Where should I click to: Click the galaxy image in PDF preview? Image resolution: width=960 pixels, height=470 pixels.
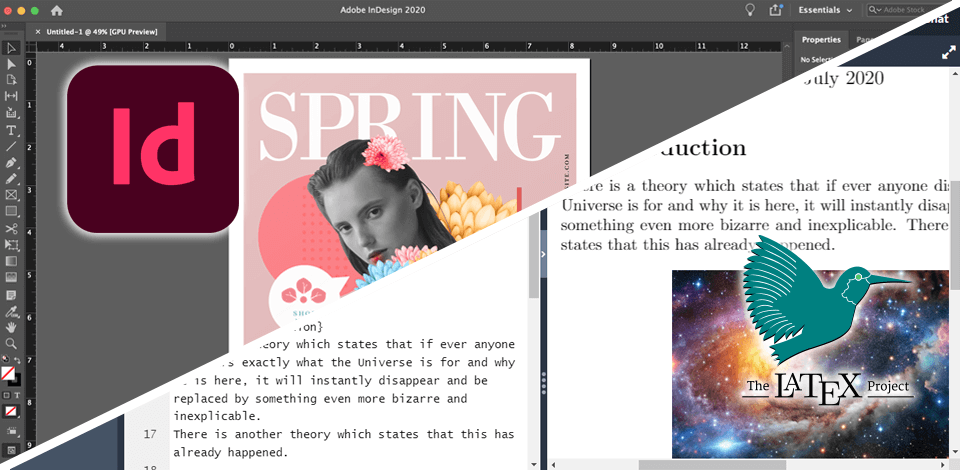[x=810, y=364]
